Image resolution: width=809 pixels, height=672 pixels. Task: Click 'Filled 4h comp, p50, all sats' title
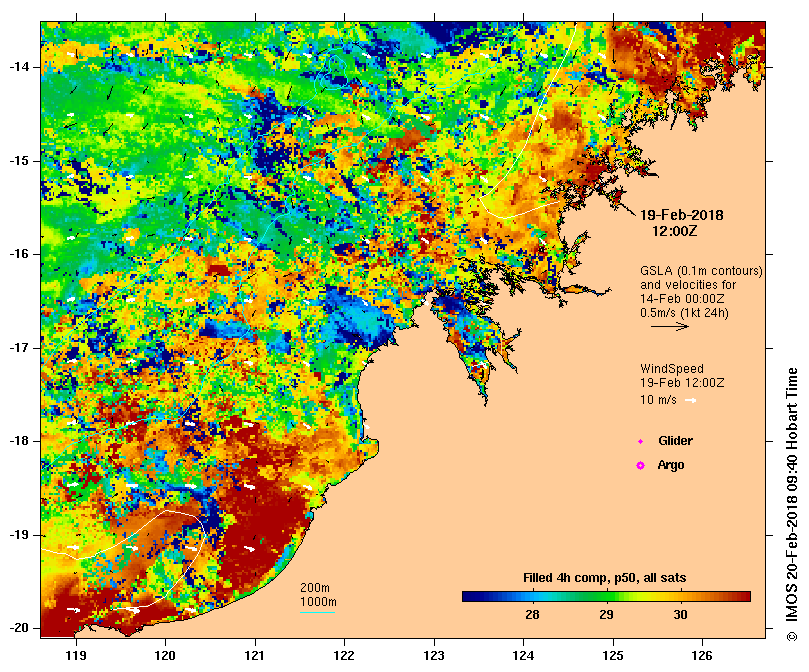coord(605,578)
